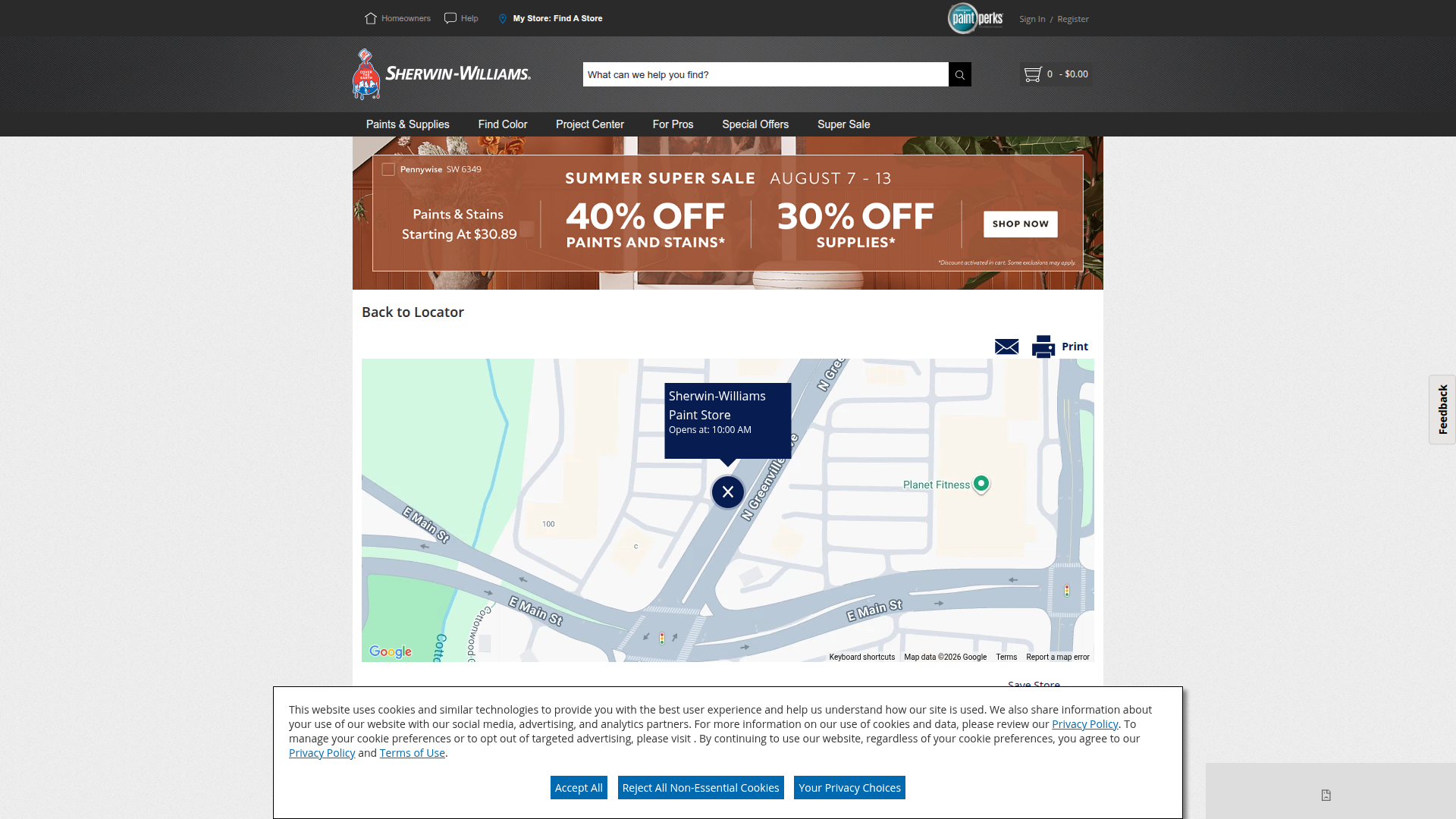Click the document icon in corner panel
This screenshot has height=819, width=1456.
pyautogui.click(x=1326, y=795)
